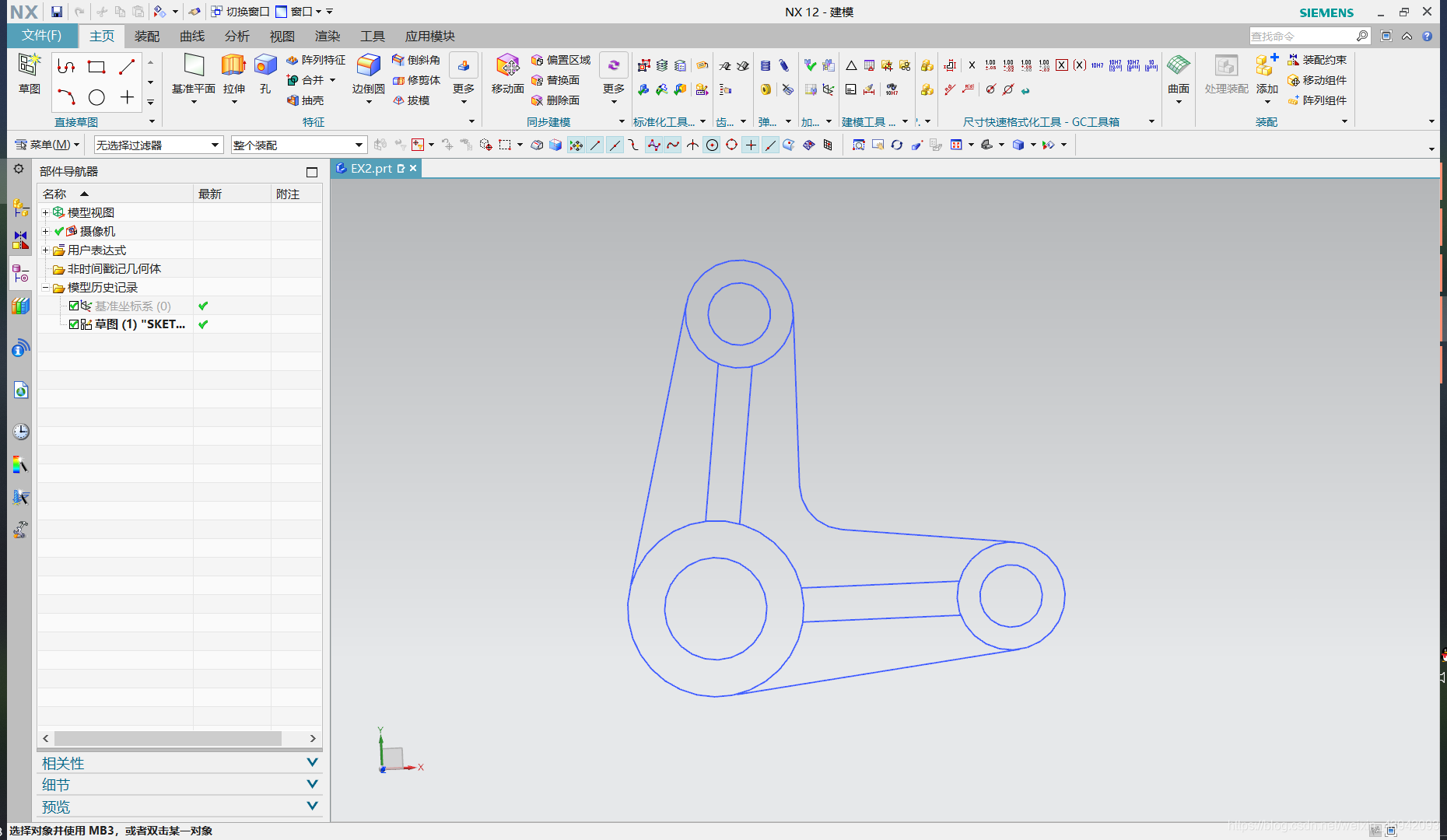Click the 倒斜角 chamfer tool
Image resolution: width=1447 pixels, height=840 pixels.
(x=416, y=60)
